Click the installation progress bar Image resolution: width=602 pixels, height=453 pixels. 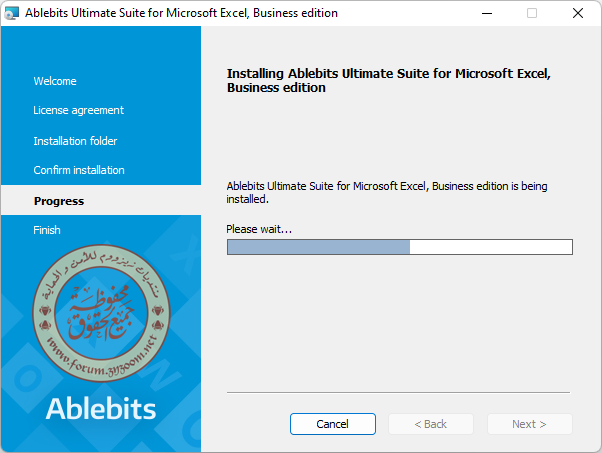(x=400, y=247)
